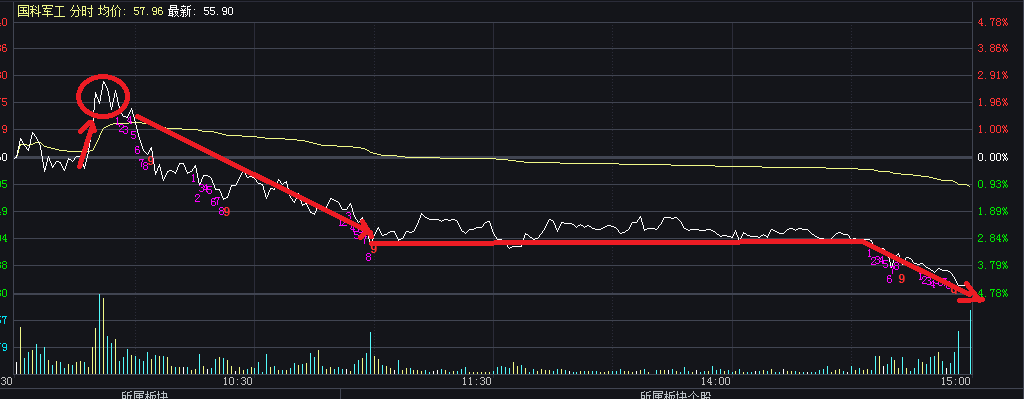Click the closing volume spike bar at 15:00

point(970,342)
